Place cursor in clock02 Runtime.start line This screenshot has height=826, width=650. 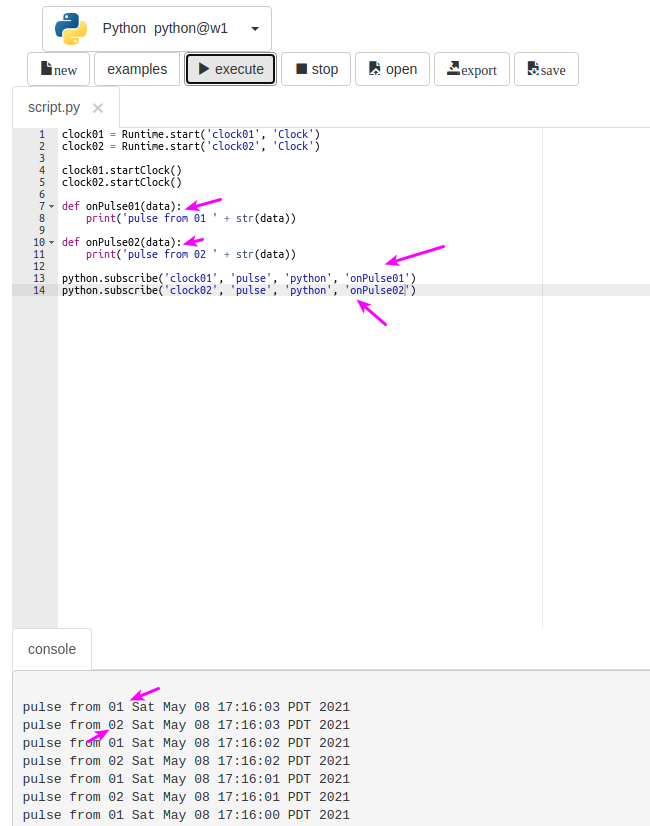[x=191, y=146]
